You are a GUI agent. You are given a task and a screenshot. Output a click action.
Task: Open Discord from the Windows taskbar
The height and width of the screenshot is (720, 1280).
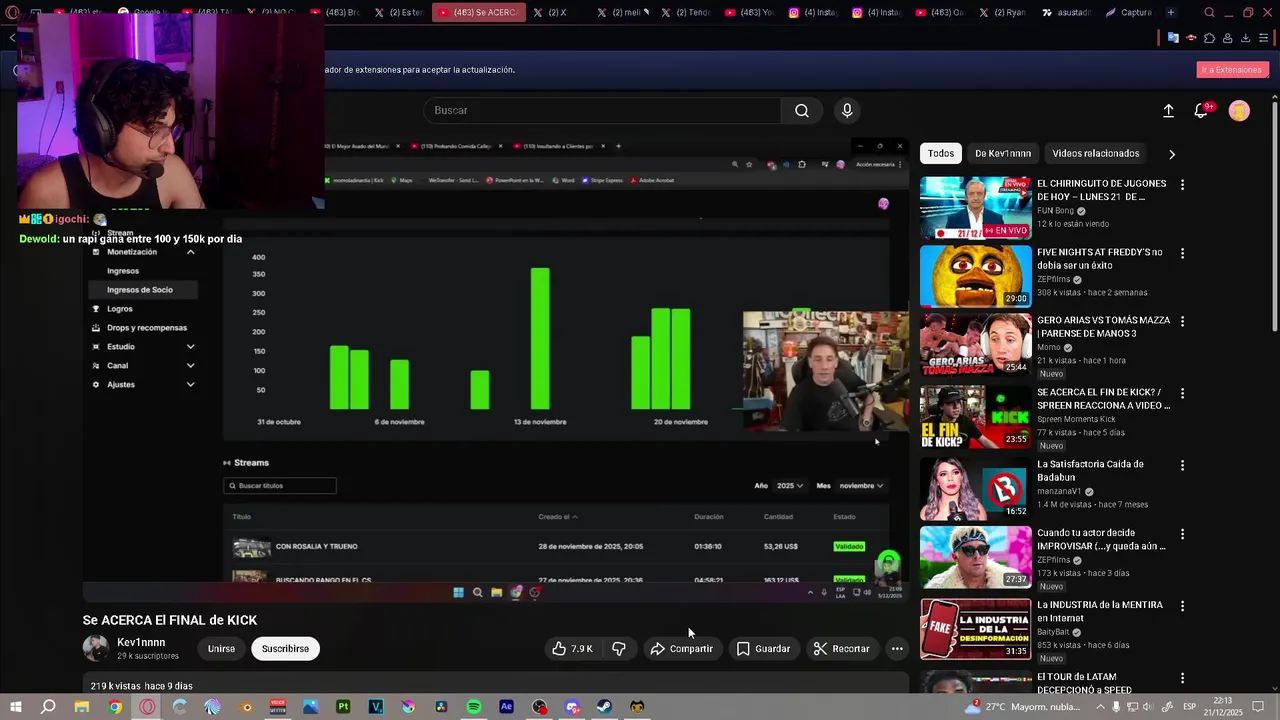[x=572, y=707]
